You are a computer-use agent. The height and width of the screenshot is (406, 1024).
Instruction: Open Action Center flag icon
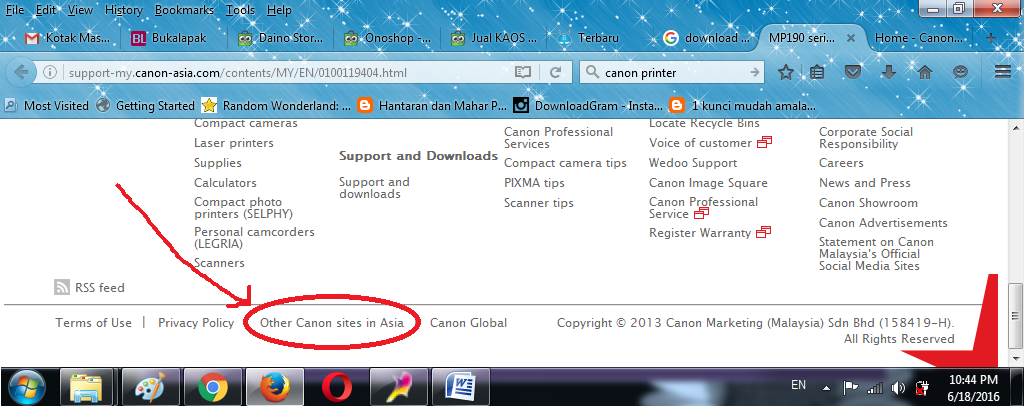(850, 388)
